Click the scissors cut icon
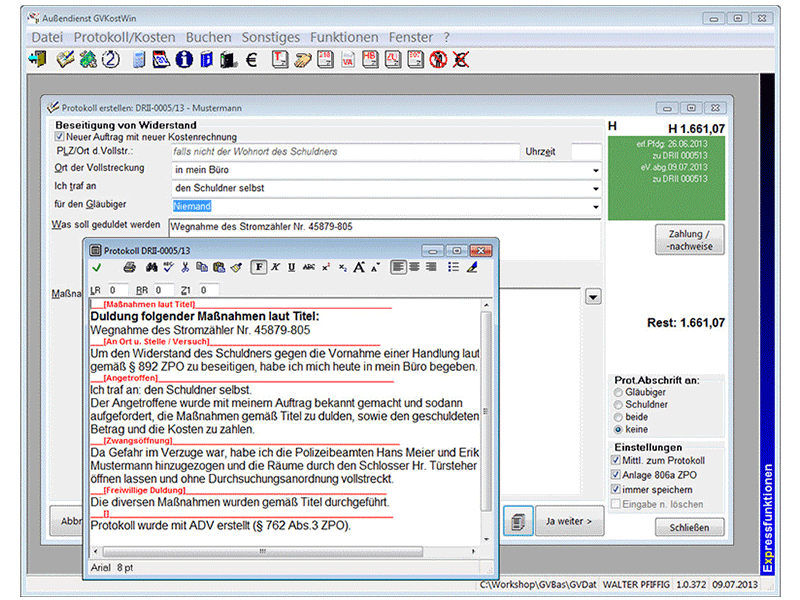Screen dimensions: 800x600 point(186,267)
